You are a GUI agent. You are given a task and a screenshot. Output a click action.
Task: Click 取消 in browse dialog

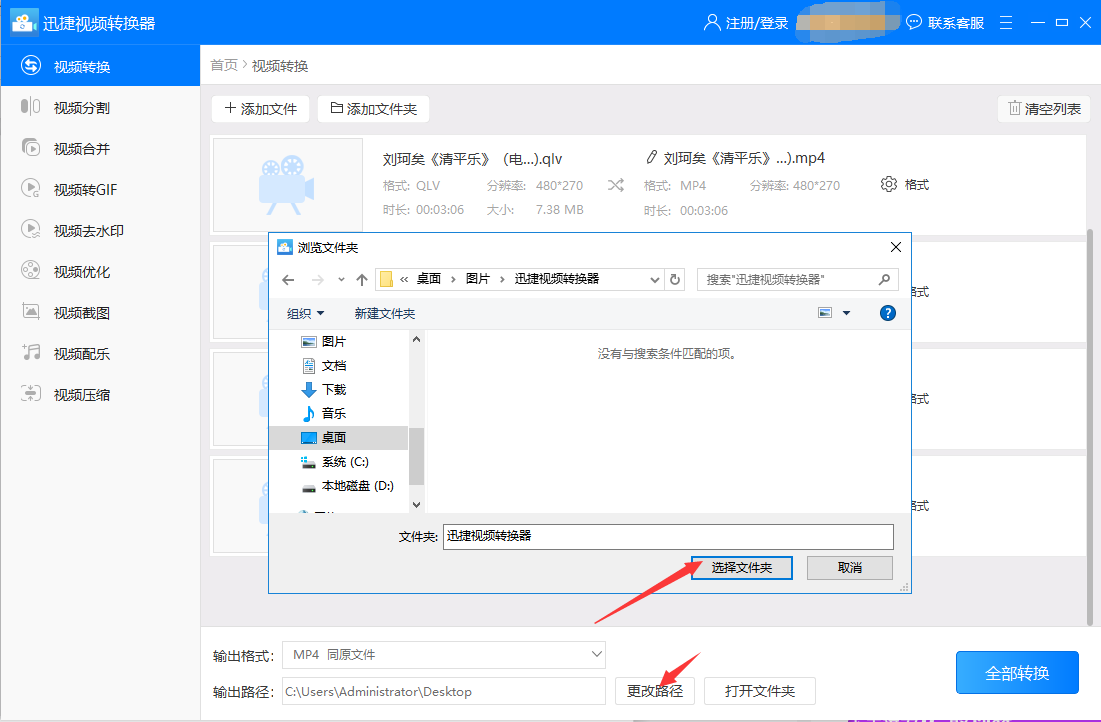(850, 567)
